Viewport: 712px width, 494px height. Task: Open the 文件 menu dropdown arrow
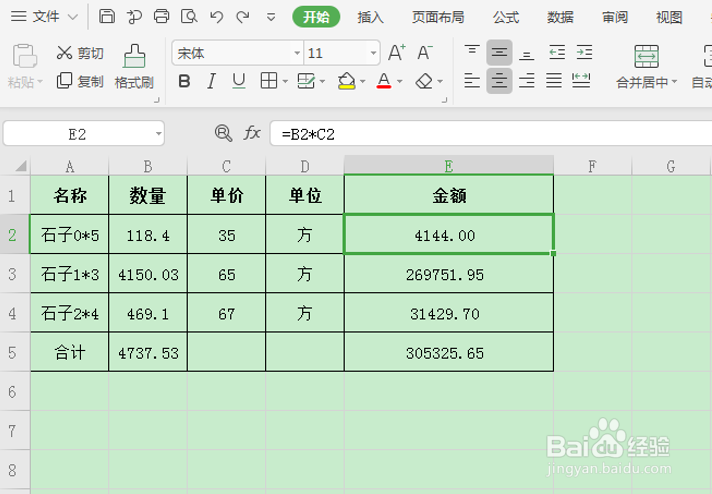72,17
